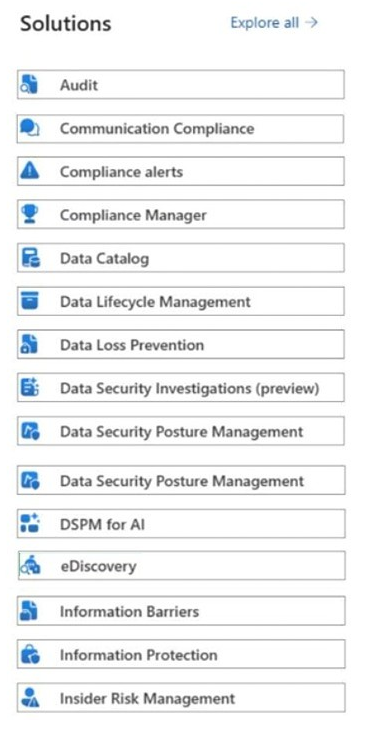Open the Communication Compliance solution
The height and width of the screenshot is (732, 366).
tap(181, 129)
